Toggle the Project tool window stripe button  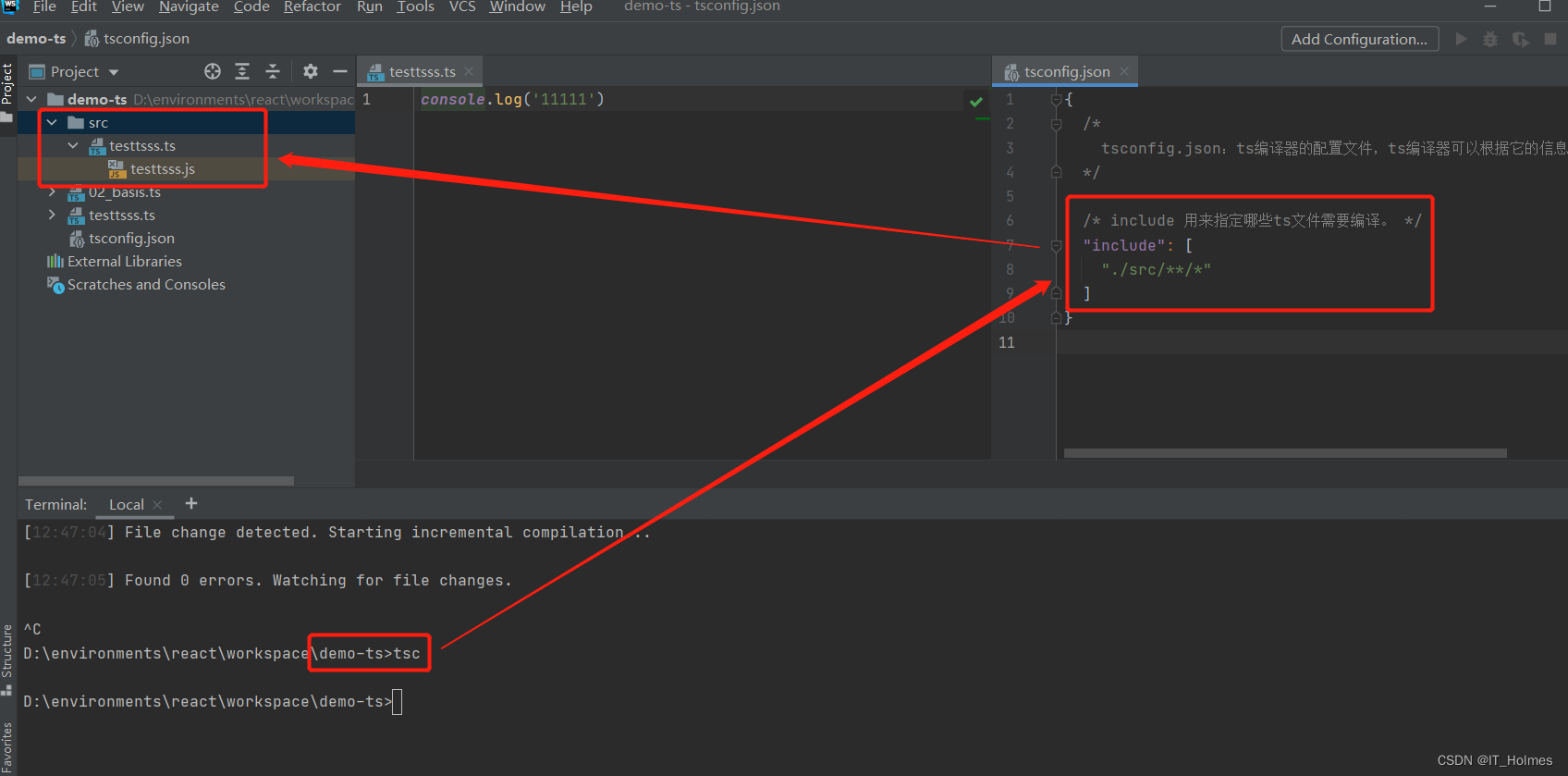pyautogui.click(x=7, y=92)
